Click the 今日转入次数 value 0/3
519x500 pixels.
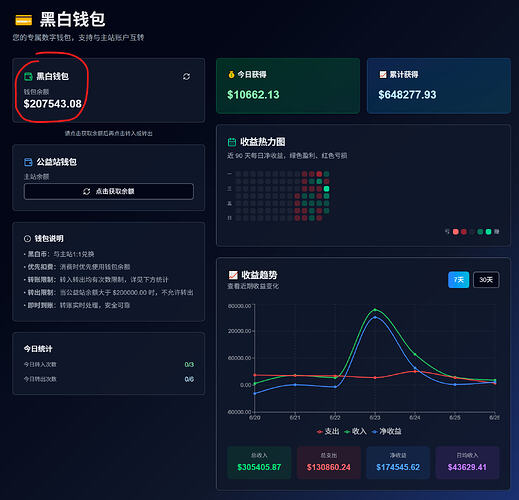click(189, 365)
